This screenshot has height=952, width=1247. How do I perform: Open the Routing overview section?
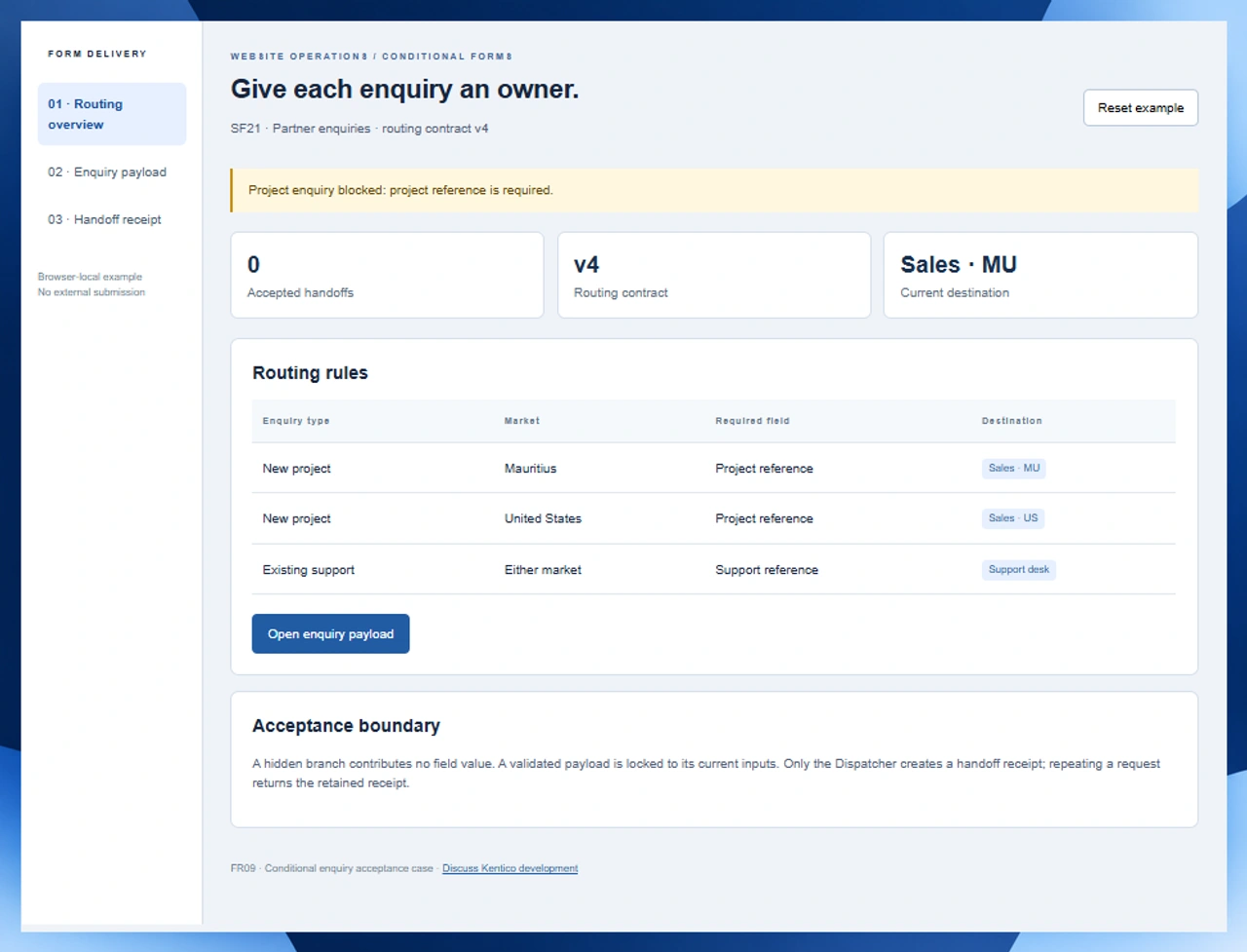[112, 114]
